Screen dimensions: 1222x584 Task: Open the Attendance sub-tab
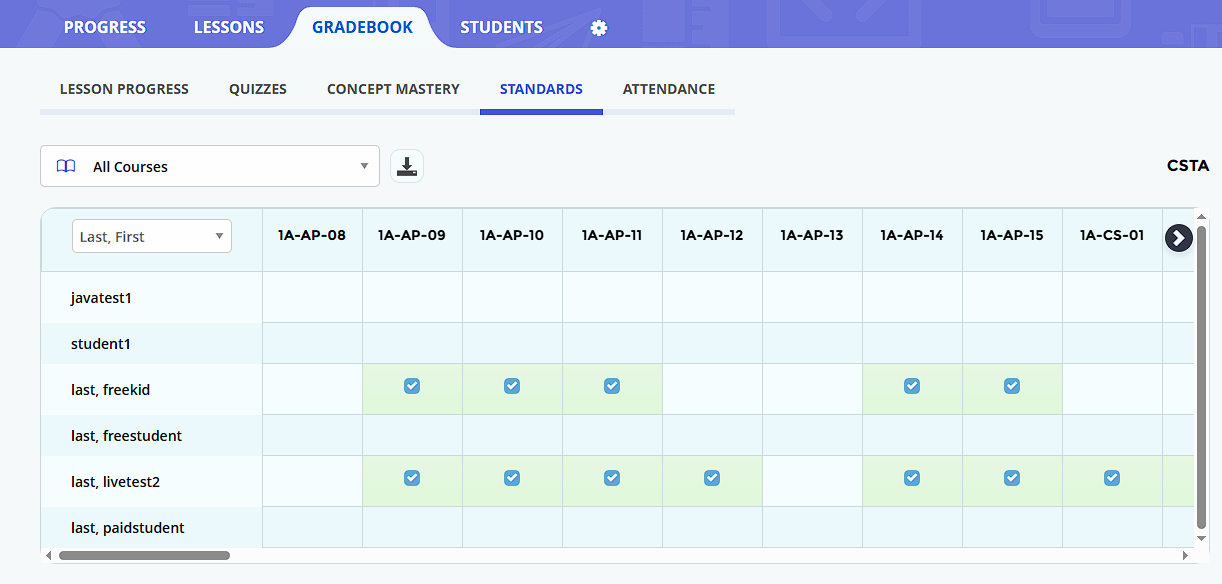(669, 89)
